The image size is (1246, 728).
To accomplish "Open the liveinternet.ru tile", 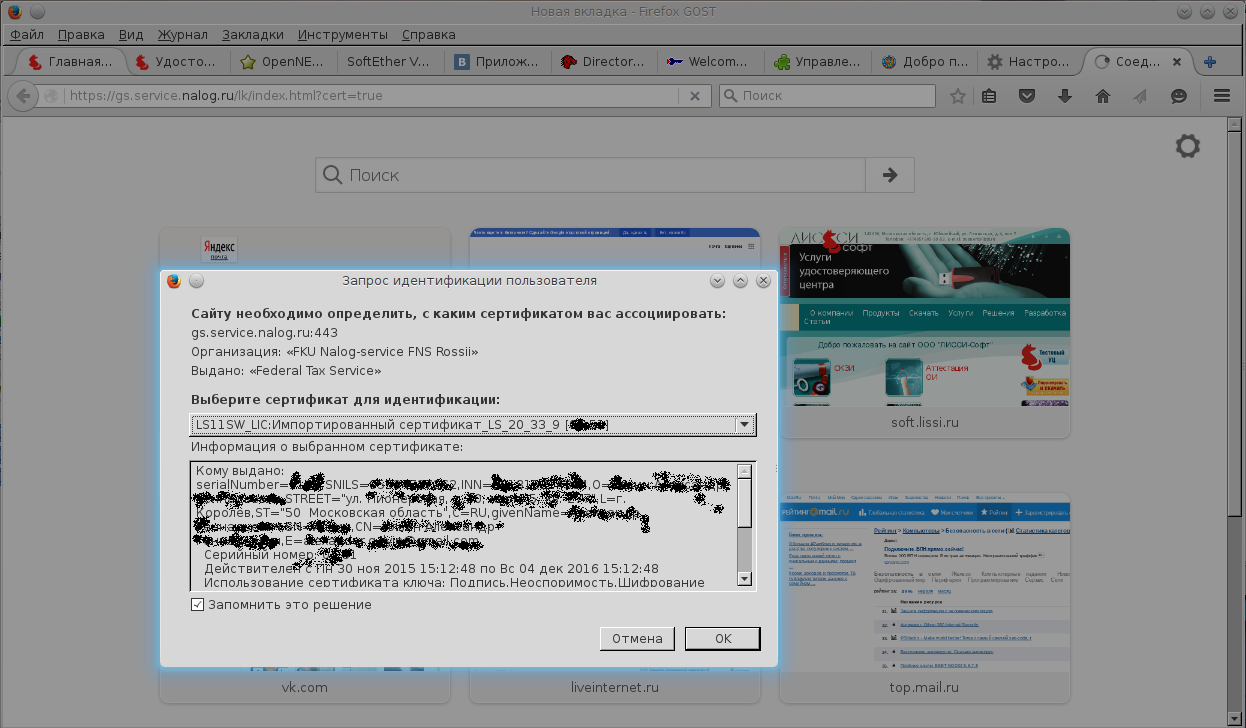I will (x=614, y=687).
